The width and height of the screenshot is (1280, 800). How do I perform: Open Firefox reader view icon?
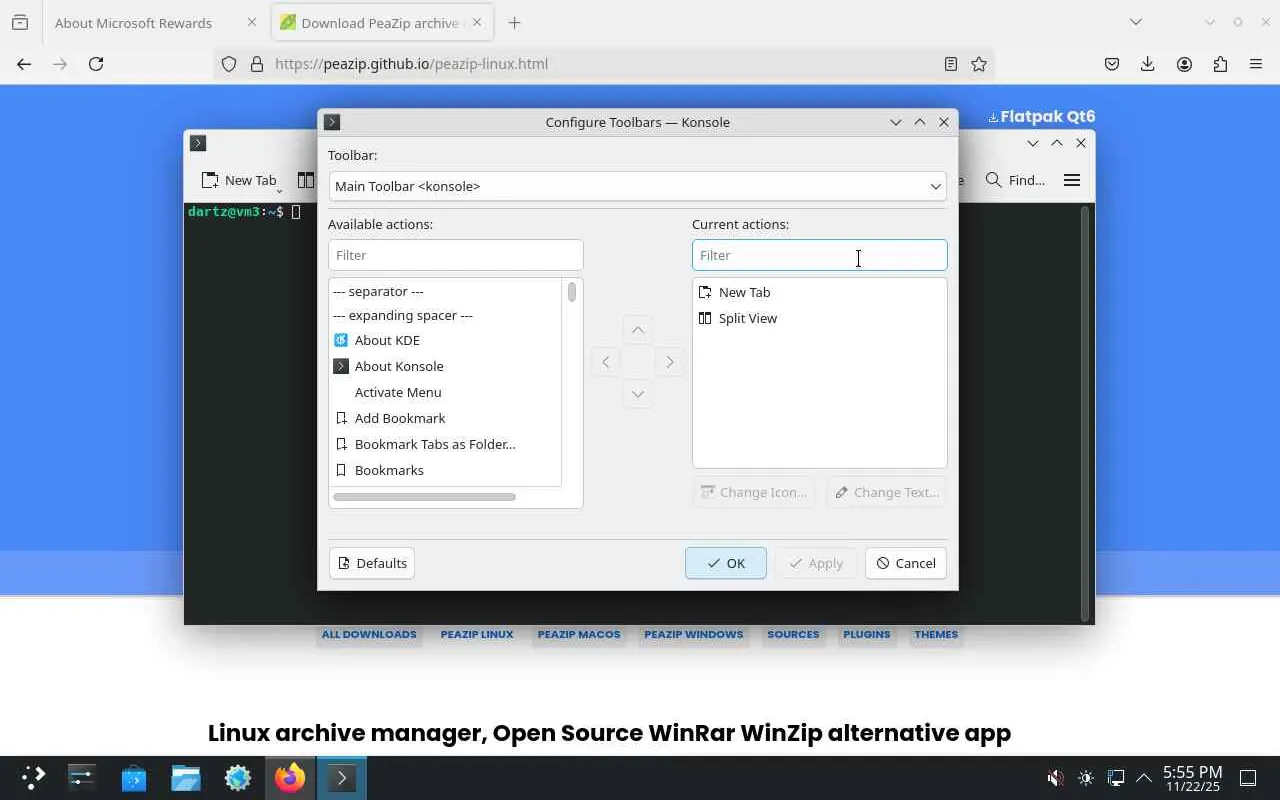(x=951, y=64)
